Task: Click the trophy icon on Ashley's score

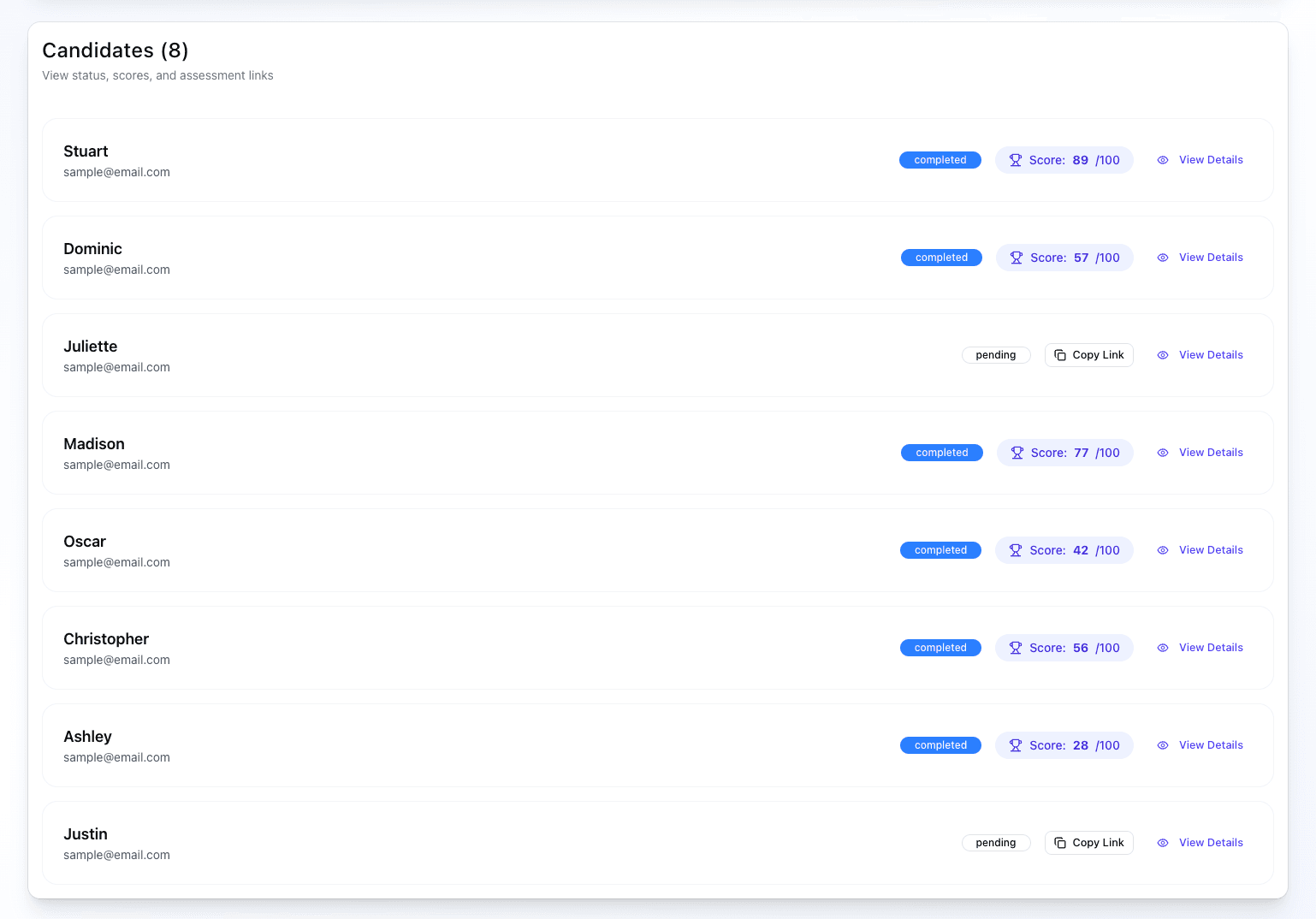Action: [x=1016, y=744]
